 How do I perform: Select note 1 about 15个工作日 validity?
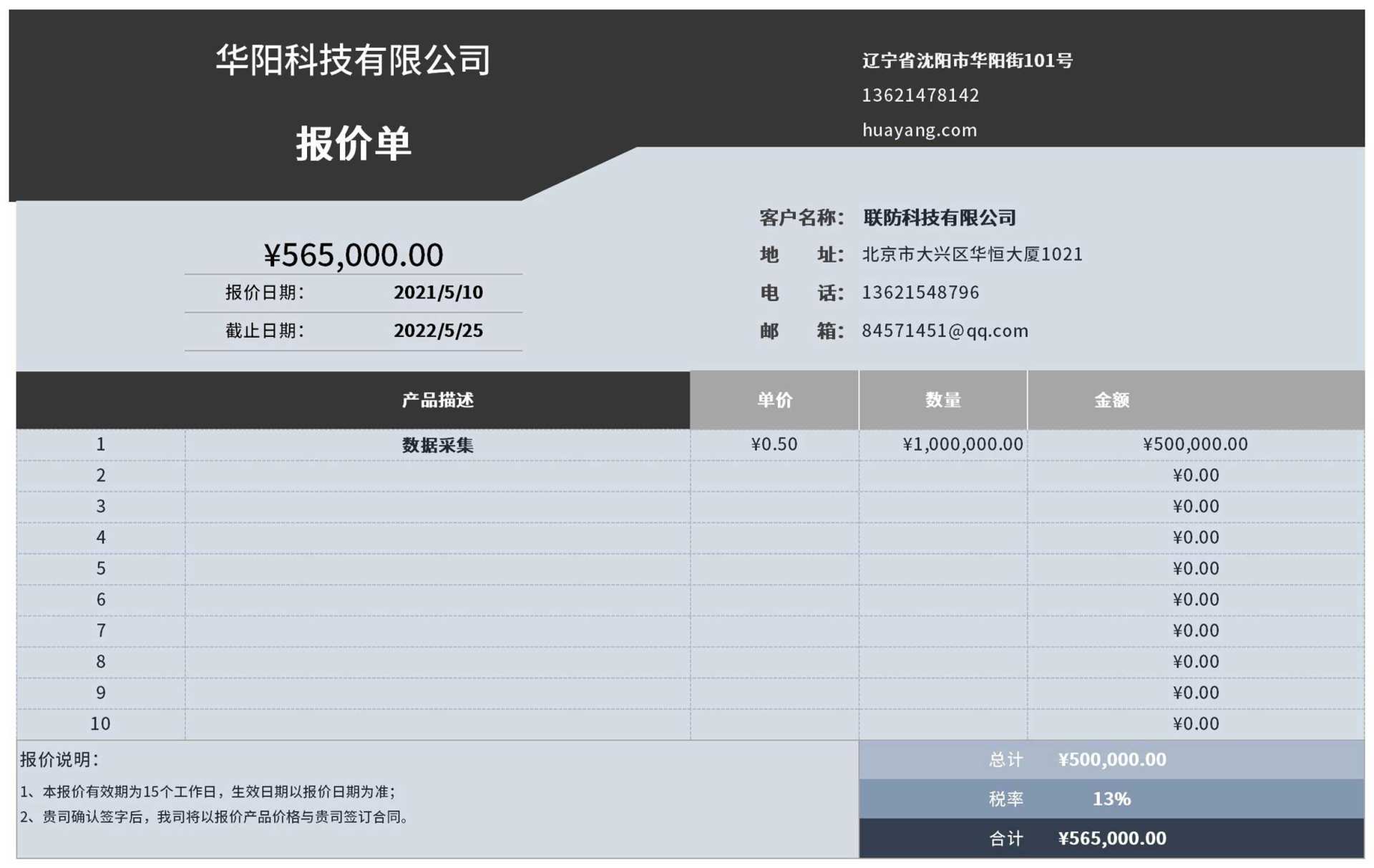point(208,792)
